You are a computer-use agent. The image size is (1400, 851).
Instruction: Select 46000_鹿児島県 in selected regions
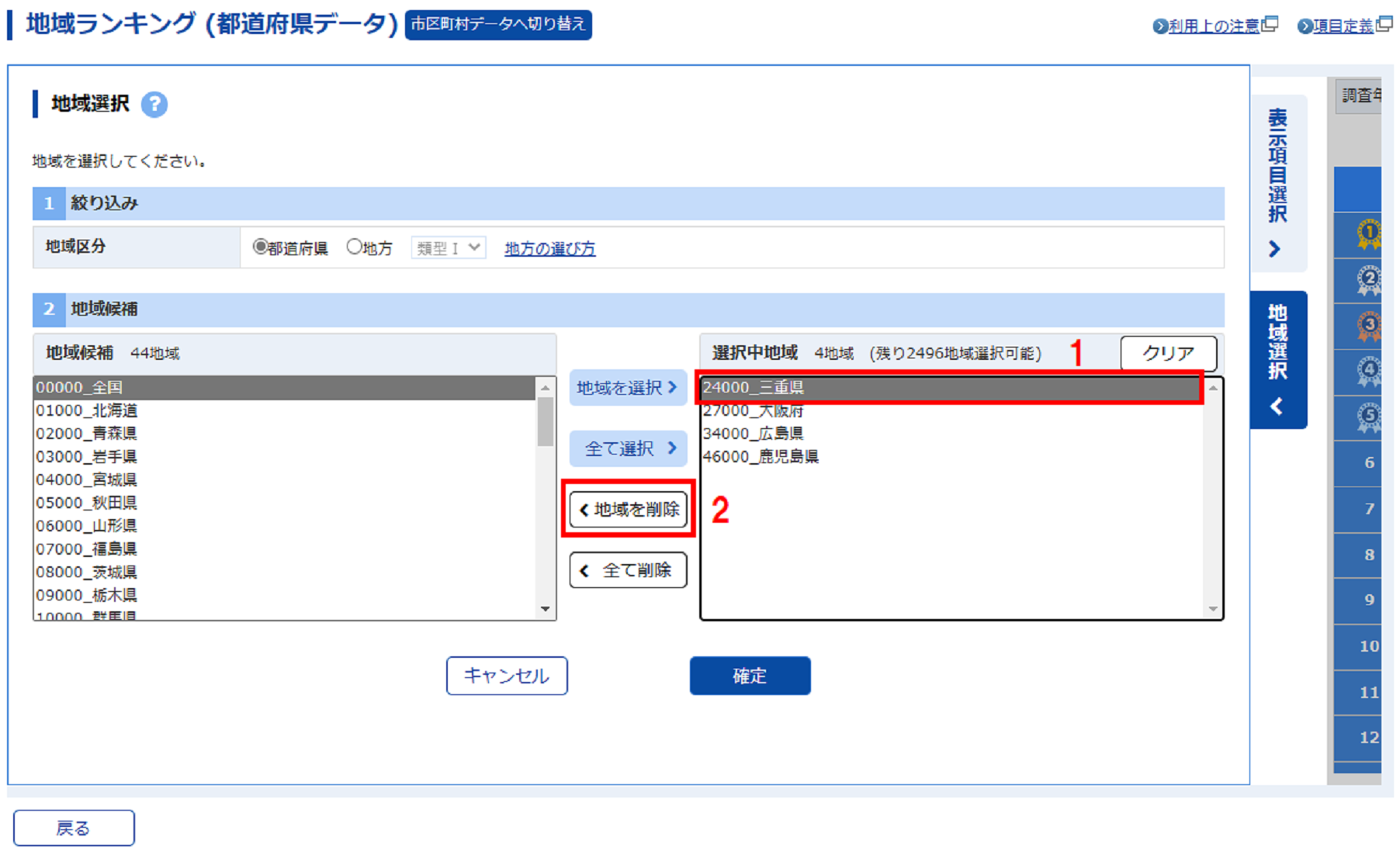point(951,457)
